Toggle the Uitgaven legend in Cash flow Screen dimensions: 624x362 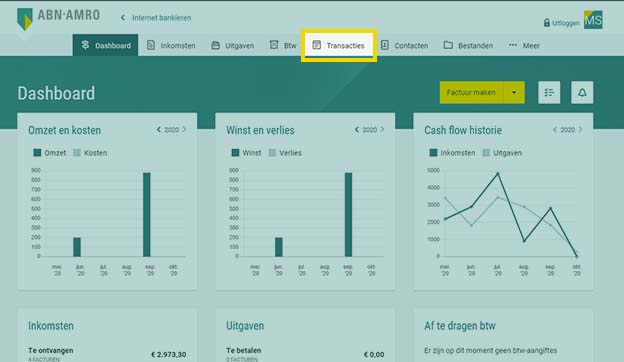502,153
